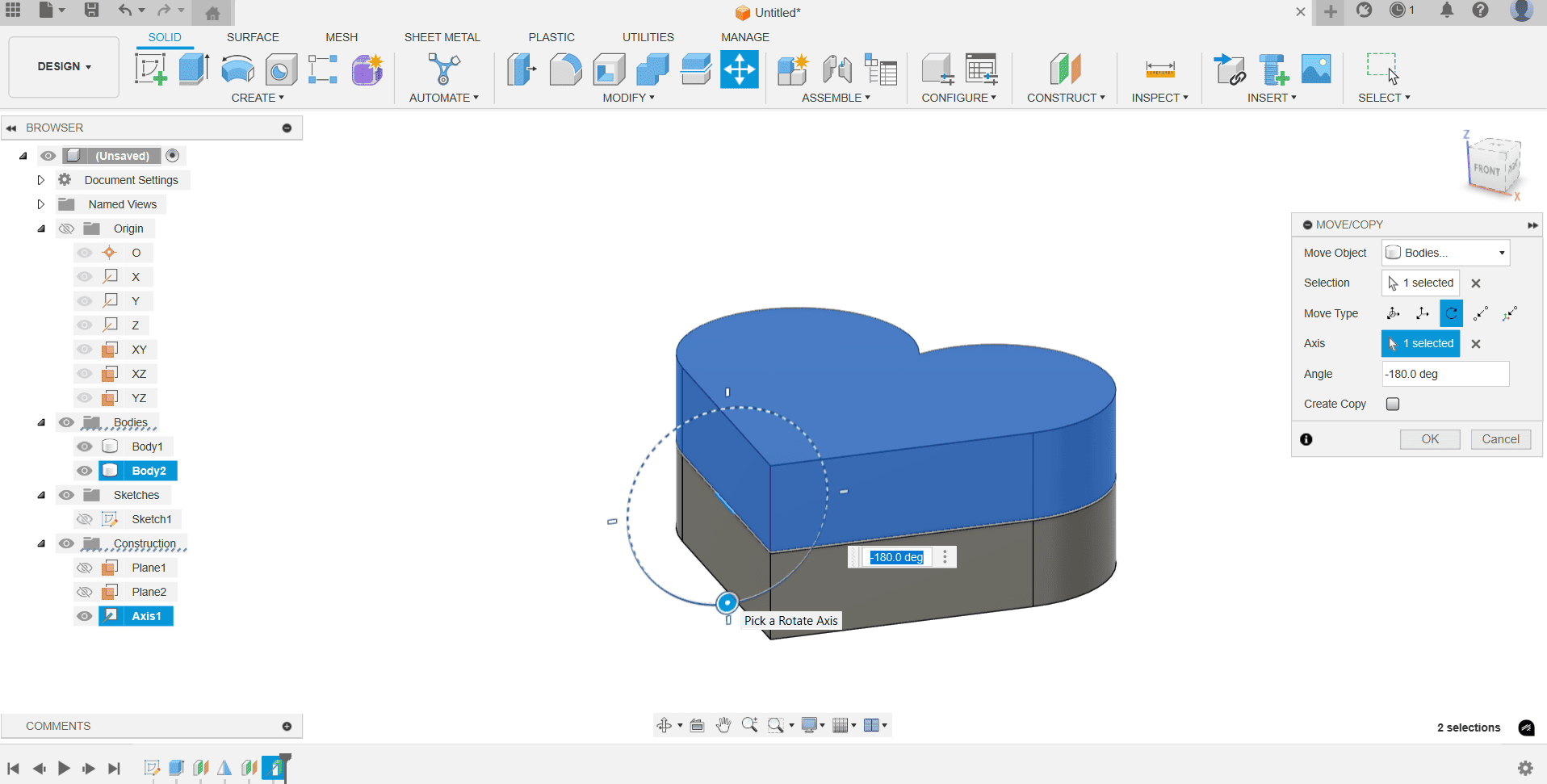Click the Angle input field in dialog
This screenshot has height=784, width=1547.
(x=1445, y=374)
